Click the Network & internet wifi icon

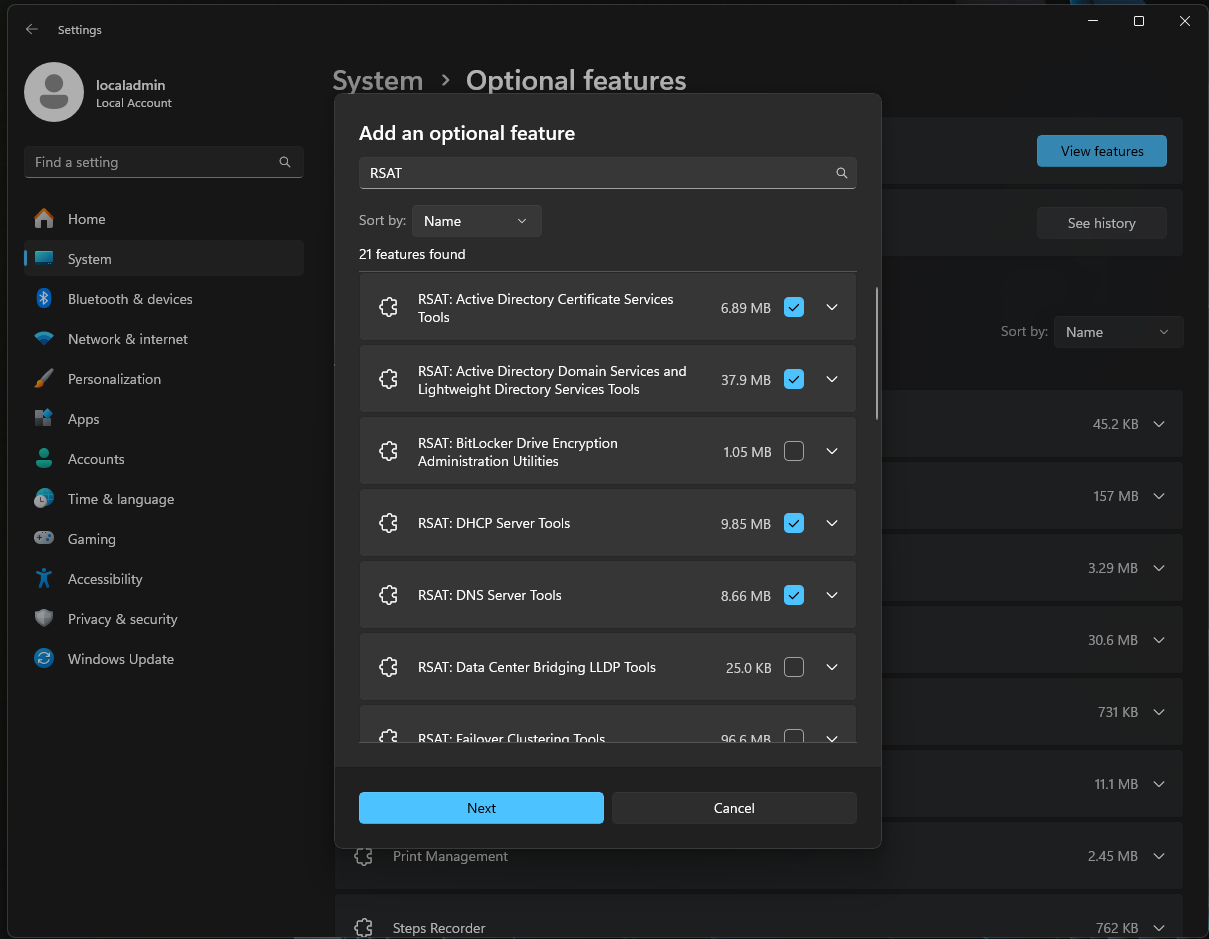click(44, 339)
